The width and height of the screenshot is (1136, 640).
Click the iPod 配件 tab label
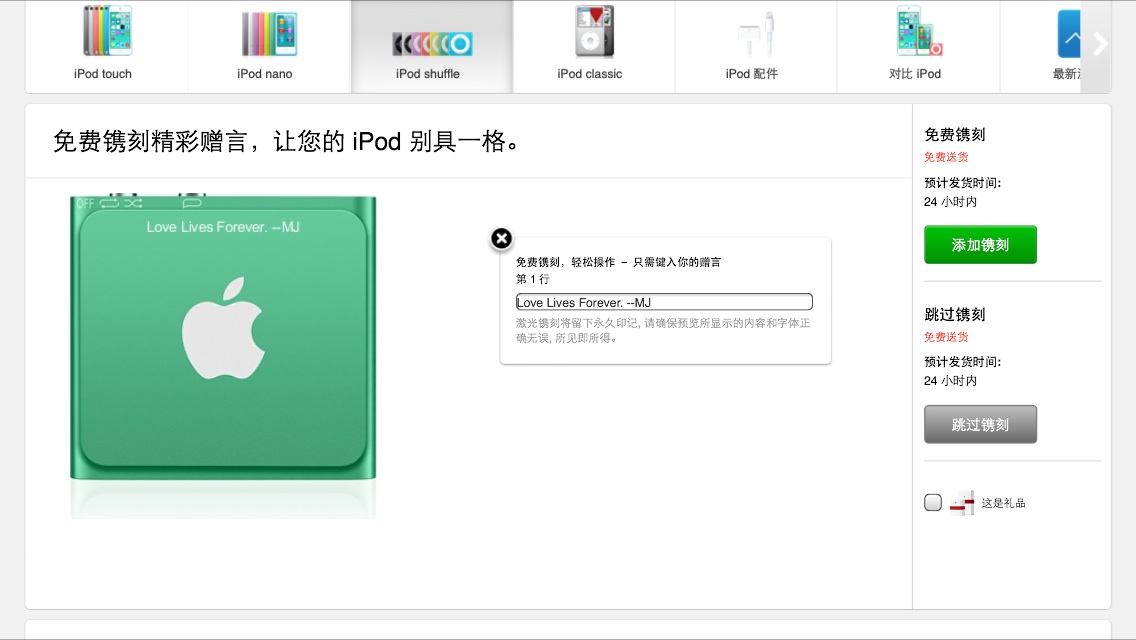pyautogui.click(x=752, y=74)
